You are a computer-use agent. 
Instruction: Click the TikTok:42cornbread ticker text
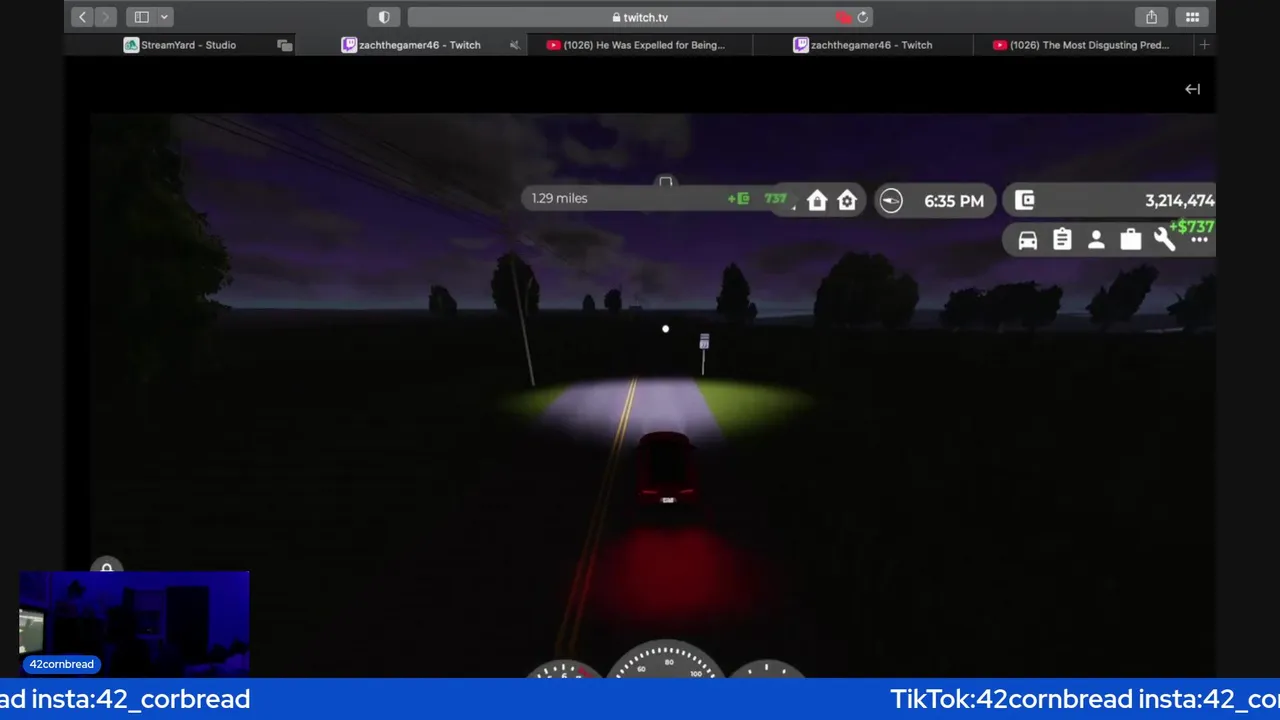point(1011,699)
